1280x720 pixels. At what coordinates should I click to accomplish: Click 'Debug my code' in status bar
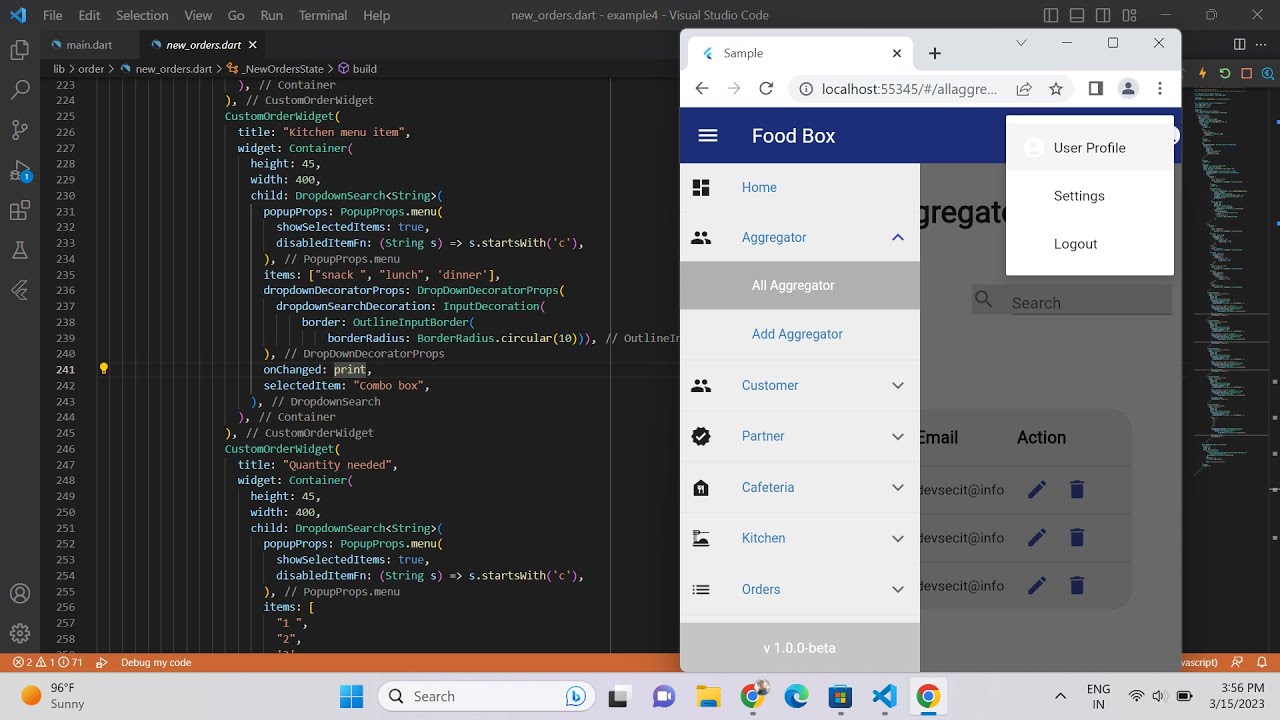[x=156, y=662]
